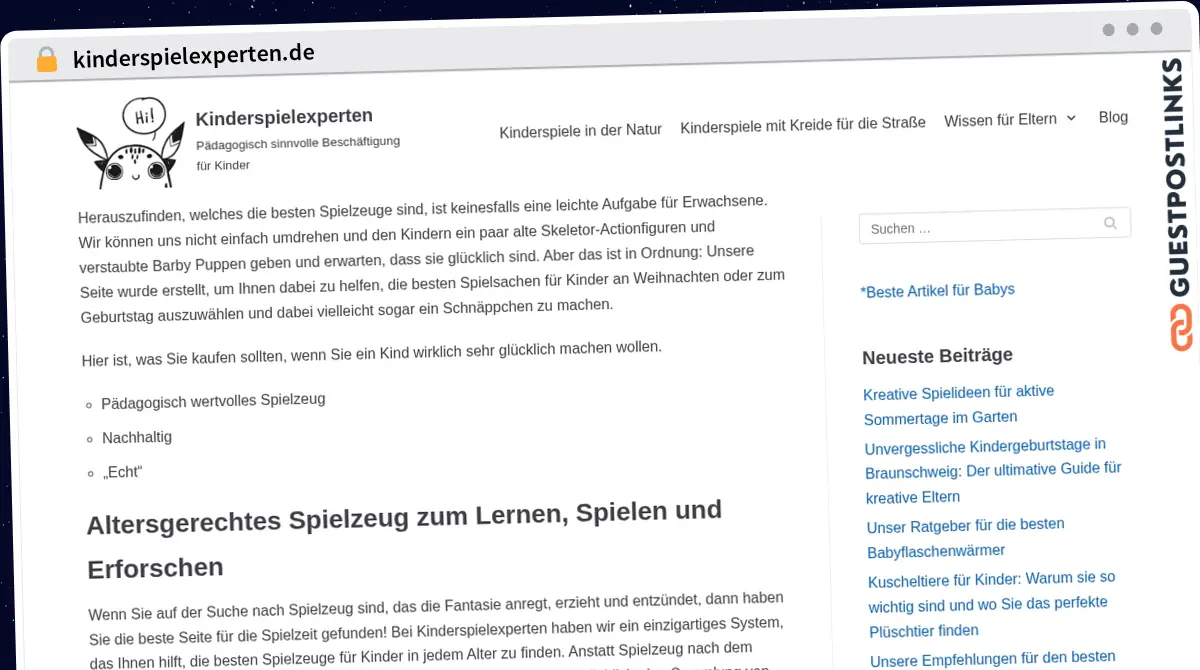Viewport: 1200px width, 670px height.
Task: Click the Kinderspielexperten mascot logo
Action: (x=131, y=143)
